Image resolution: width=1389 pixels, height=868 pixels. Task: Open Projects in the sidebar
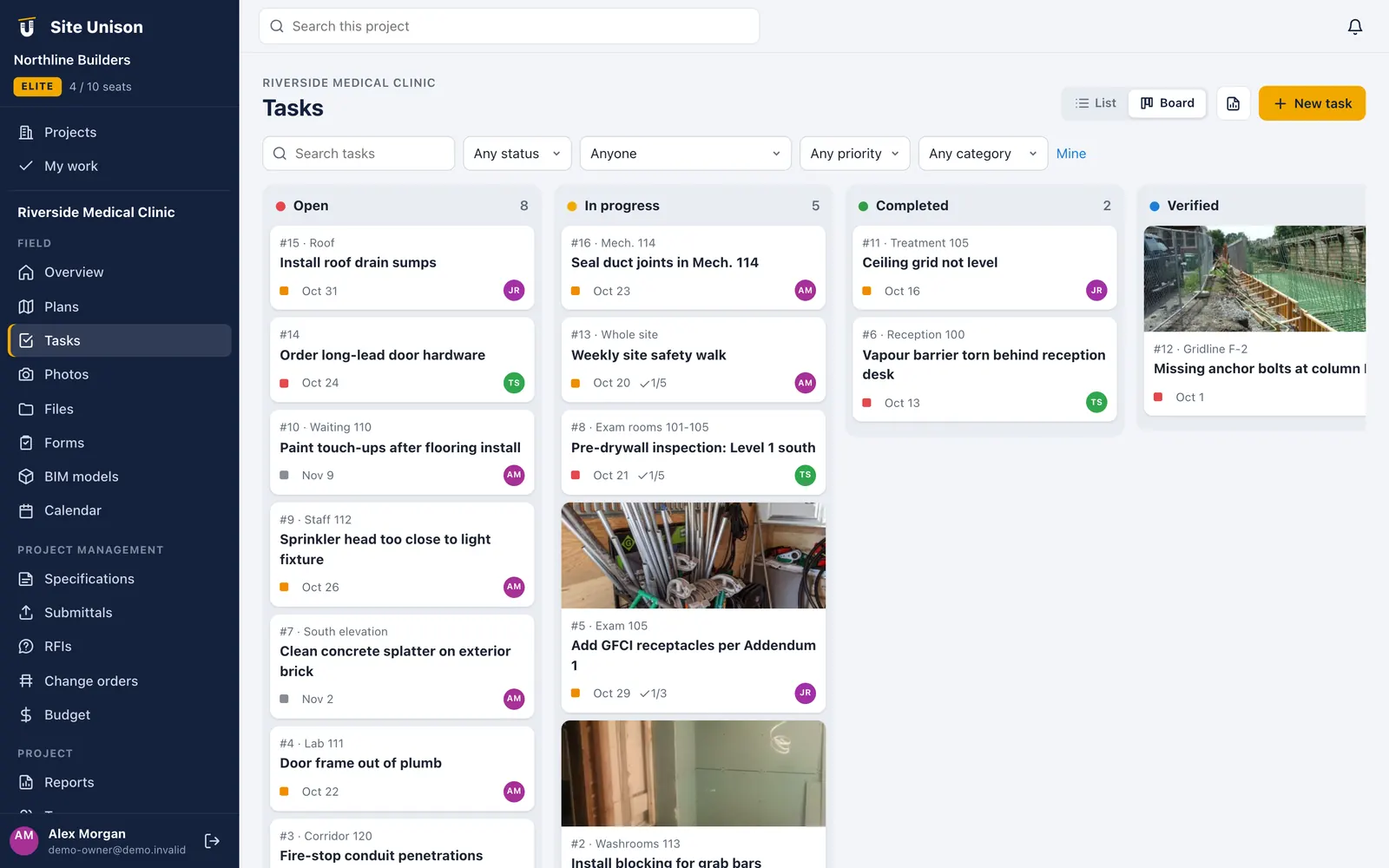[x=120, y=132]
